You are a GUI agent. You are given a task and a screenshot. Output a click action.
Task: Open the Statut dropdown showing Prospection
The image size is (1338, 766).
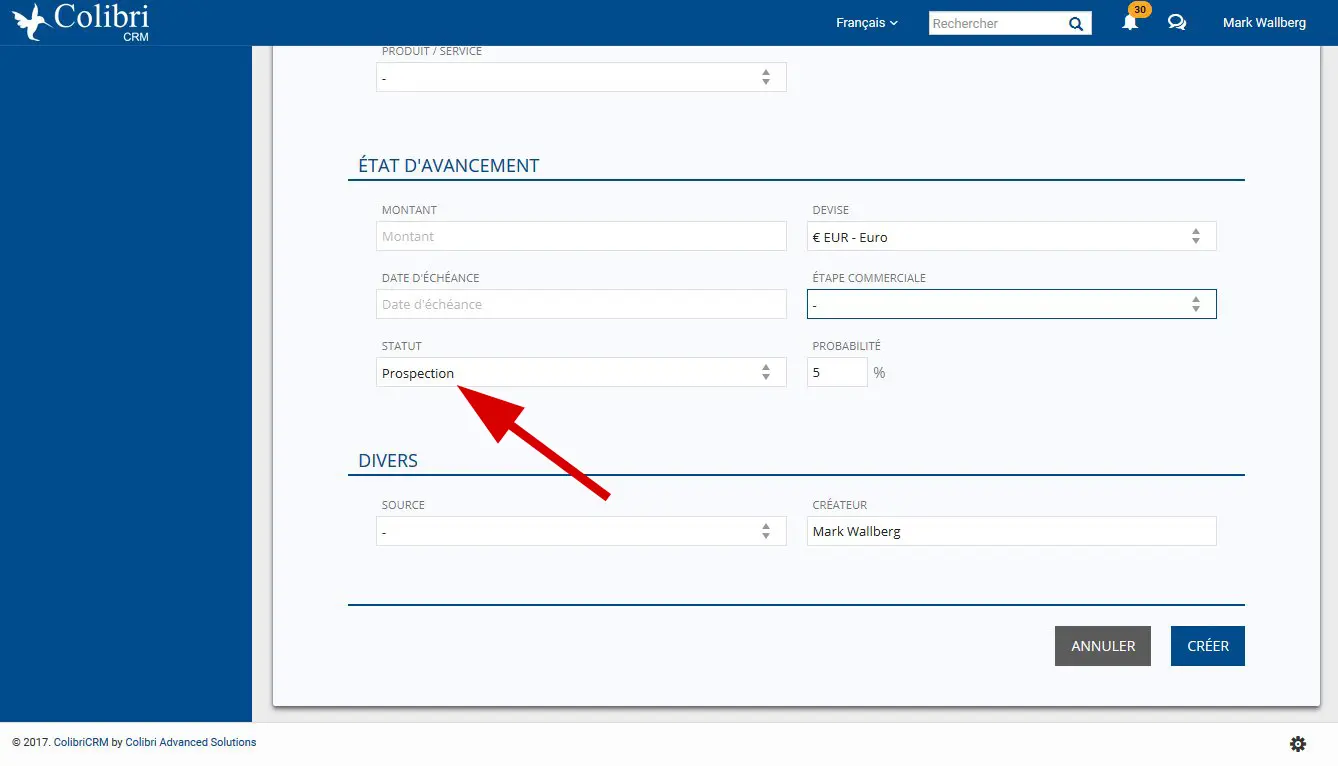coord(581,372)
